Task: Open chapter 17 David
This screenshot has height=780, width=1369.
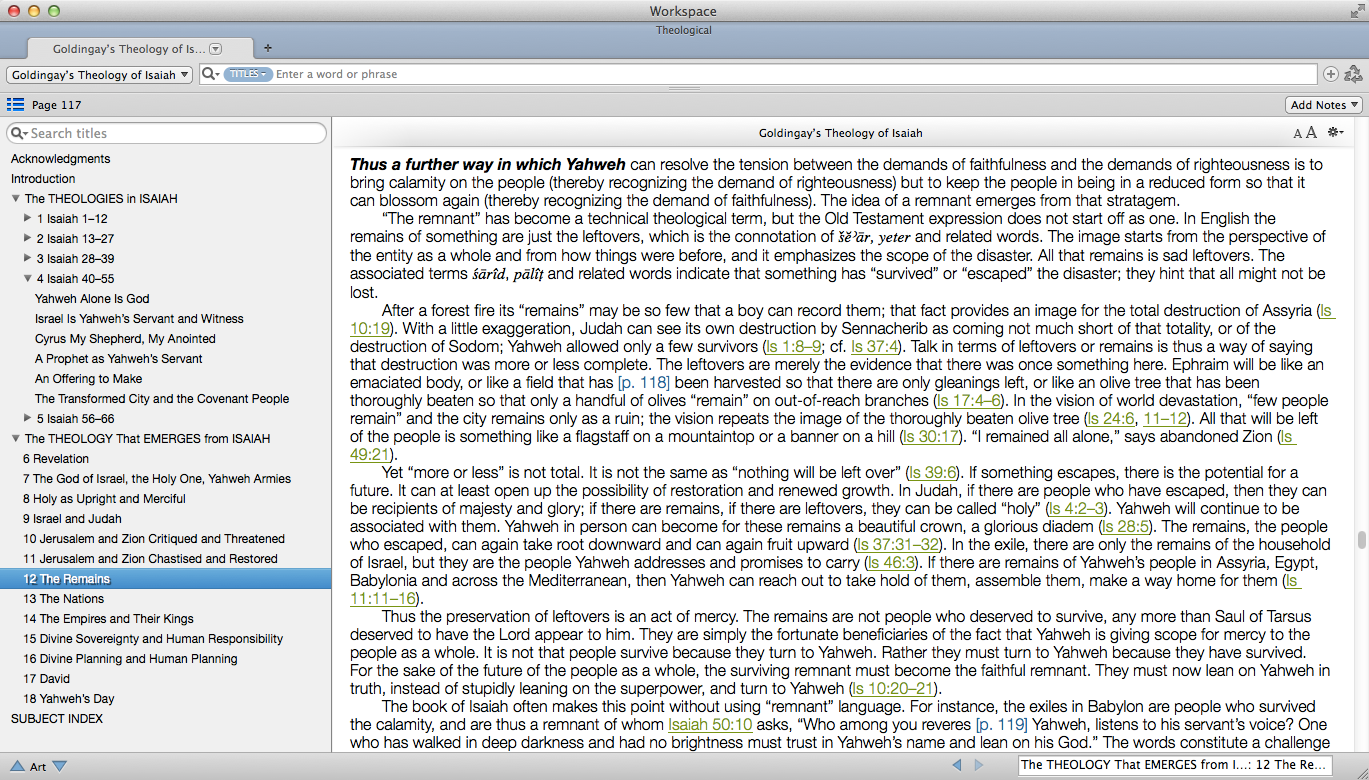Action: [46, 679]
